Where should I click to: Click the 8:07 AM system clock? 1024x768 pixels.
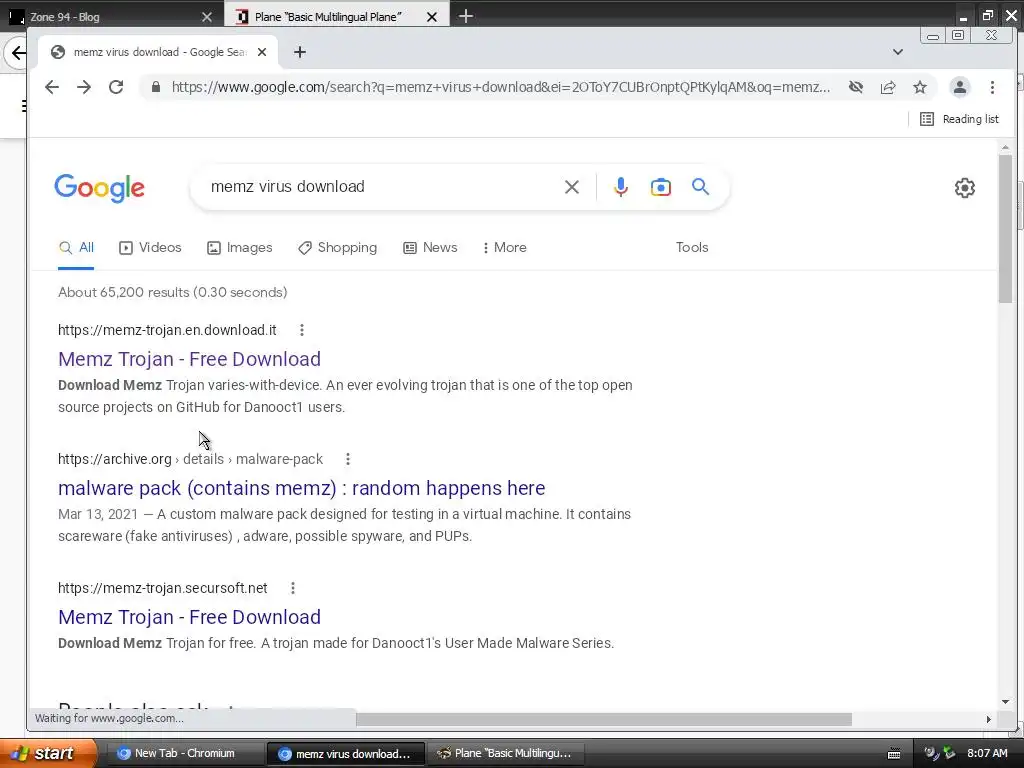987,753
